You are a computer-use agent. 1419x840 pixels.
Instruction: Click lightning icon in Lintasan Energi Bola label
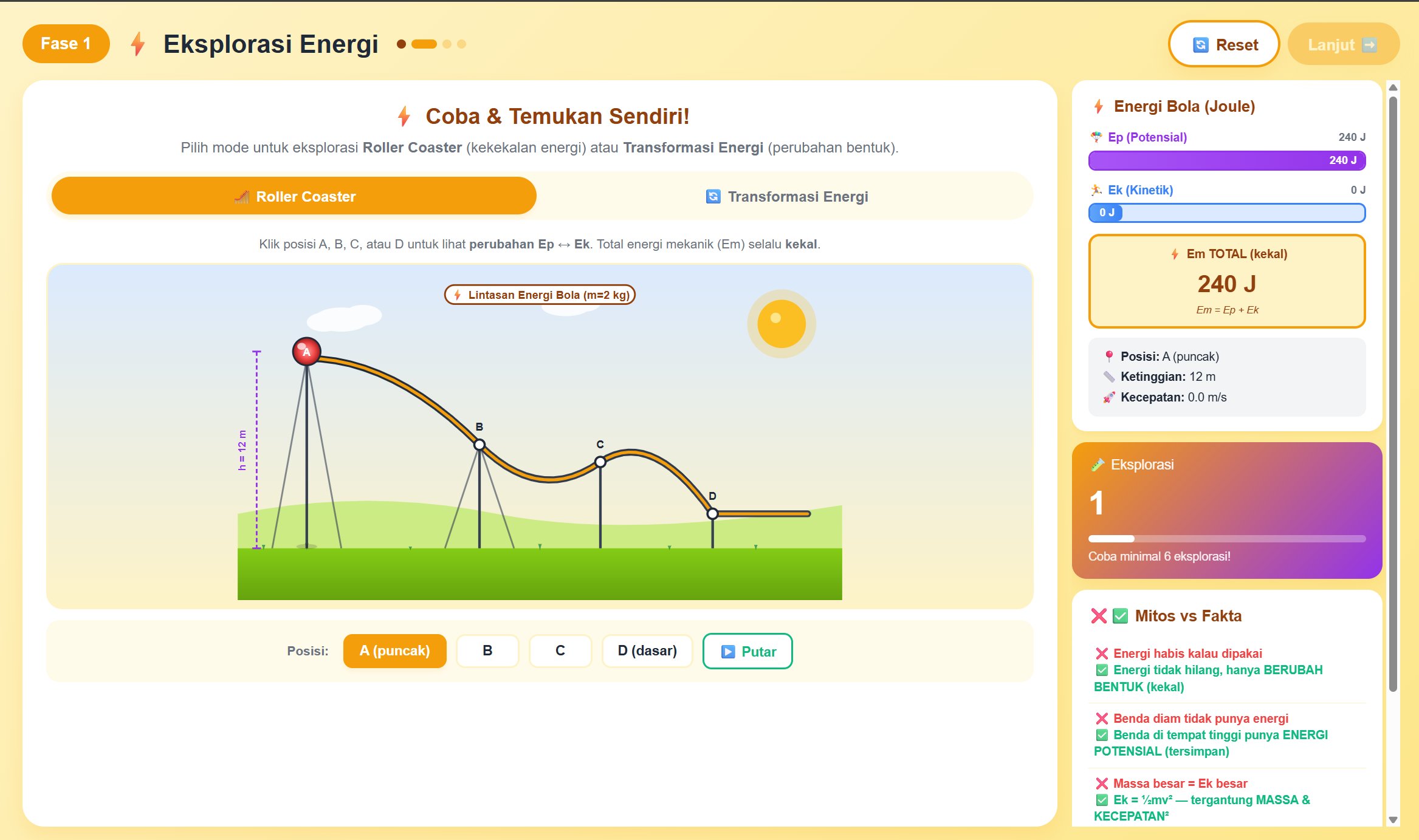tap(458, 295)
